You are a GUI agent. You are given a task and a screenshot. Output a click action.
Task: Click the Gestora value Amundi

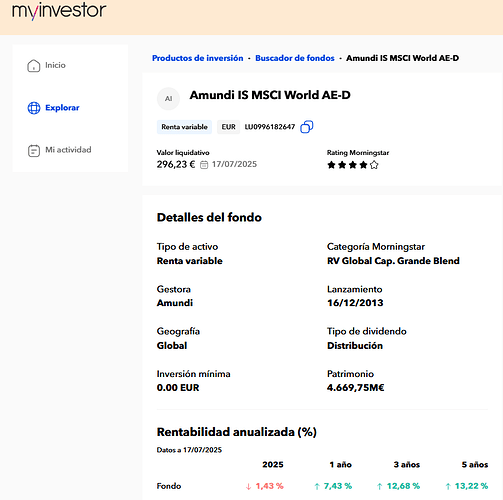coord(175,303)
